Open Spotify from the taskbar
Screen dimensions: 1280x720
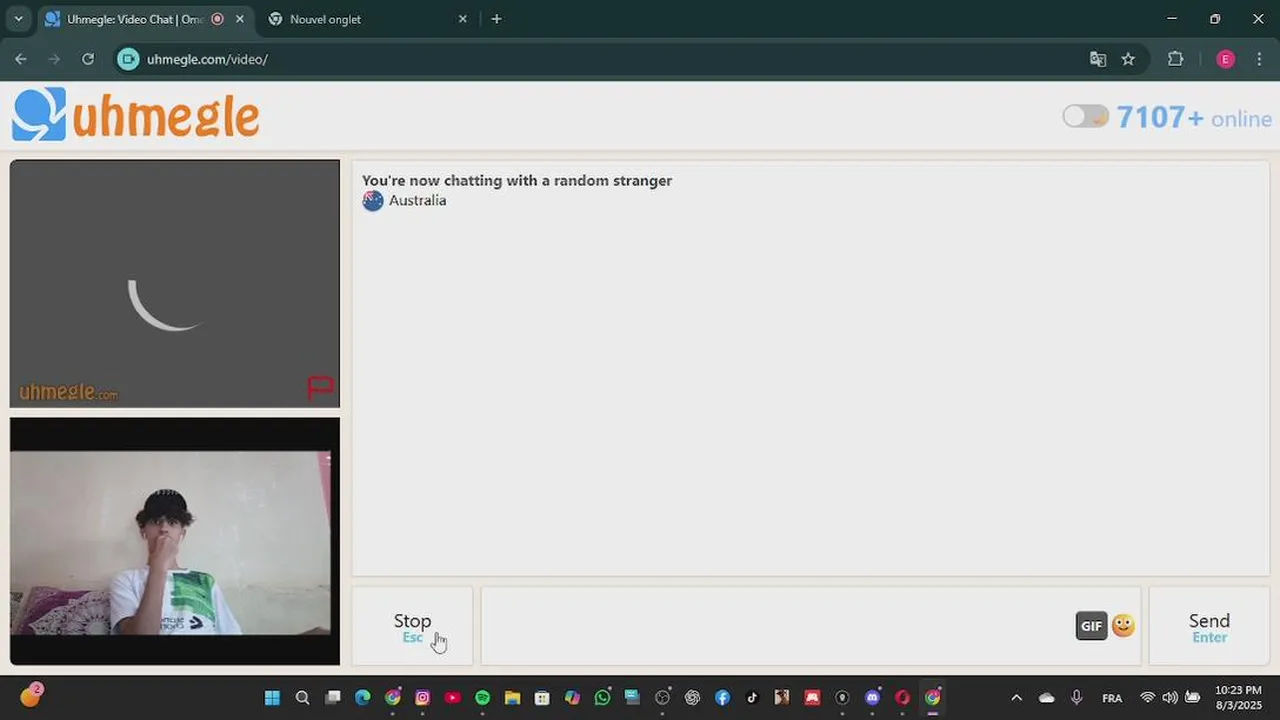(482, 698)
